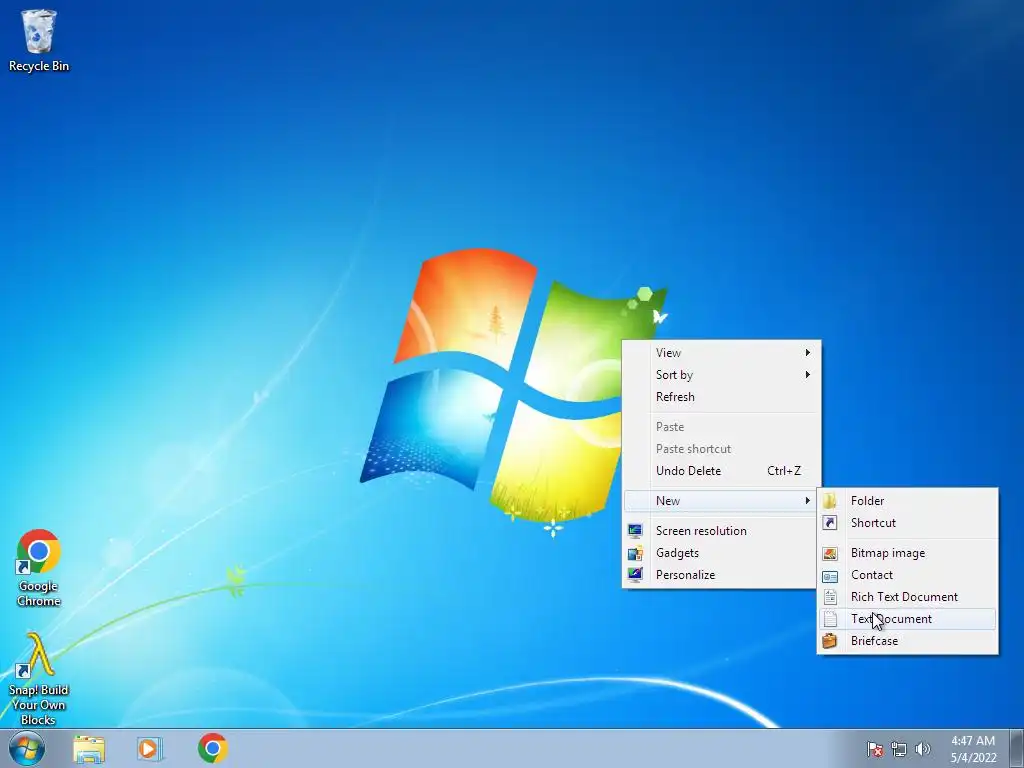Open the volume speaker tray icon
This screenshot has height=768, width=1024.
point(922,749)
